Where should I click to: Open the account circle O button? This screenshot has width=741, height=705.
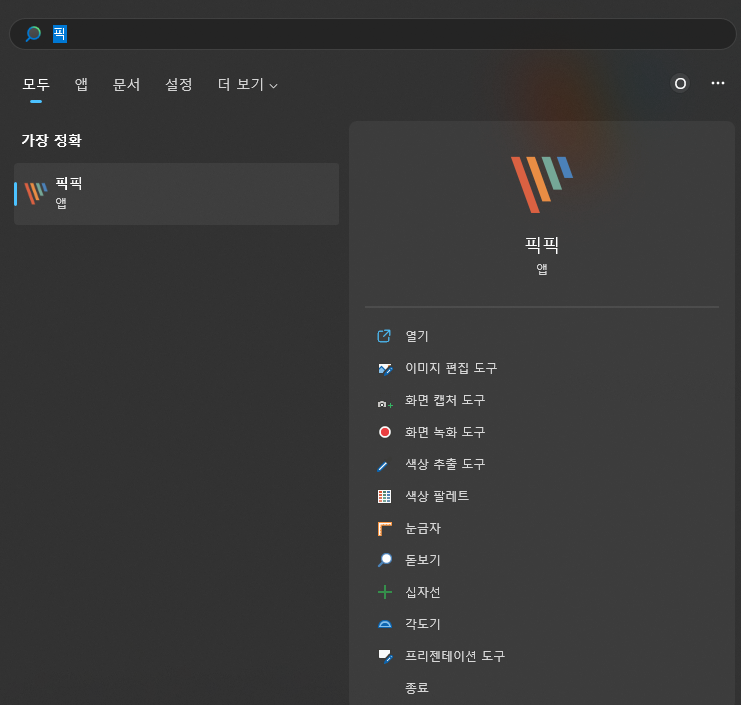point(680,84)
